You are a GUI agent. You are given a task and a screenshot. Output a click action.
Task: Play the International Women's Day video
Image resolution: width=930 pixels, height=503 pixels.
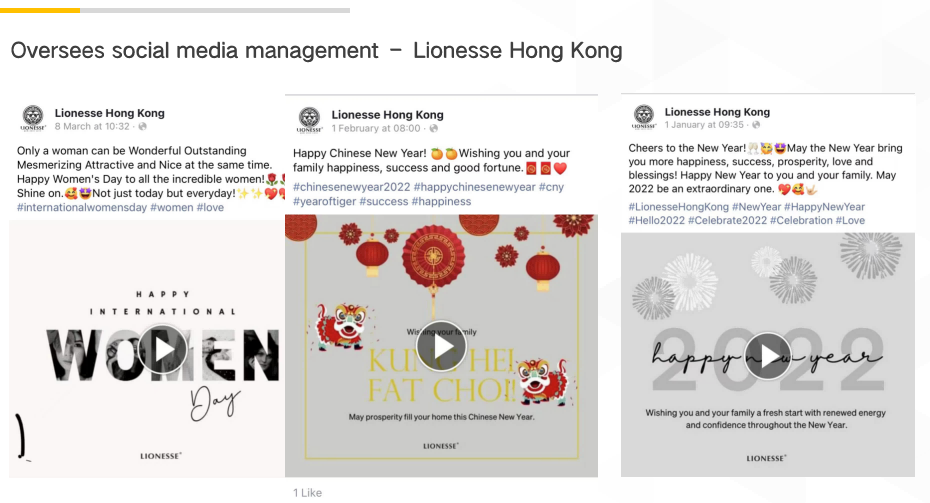(163, 349)
